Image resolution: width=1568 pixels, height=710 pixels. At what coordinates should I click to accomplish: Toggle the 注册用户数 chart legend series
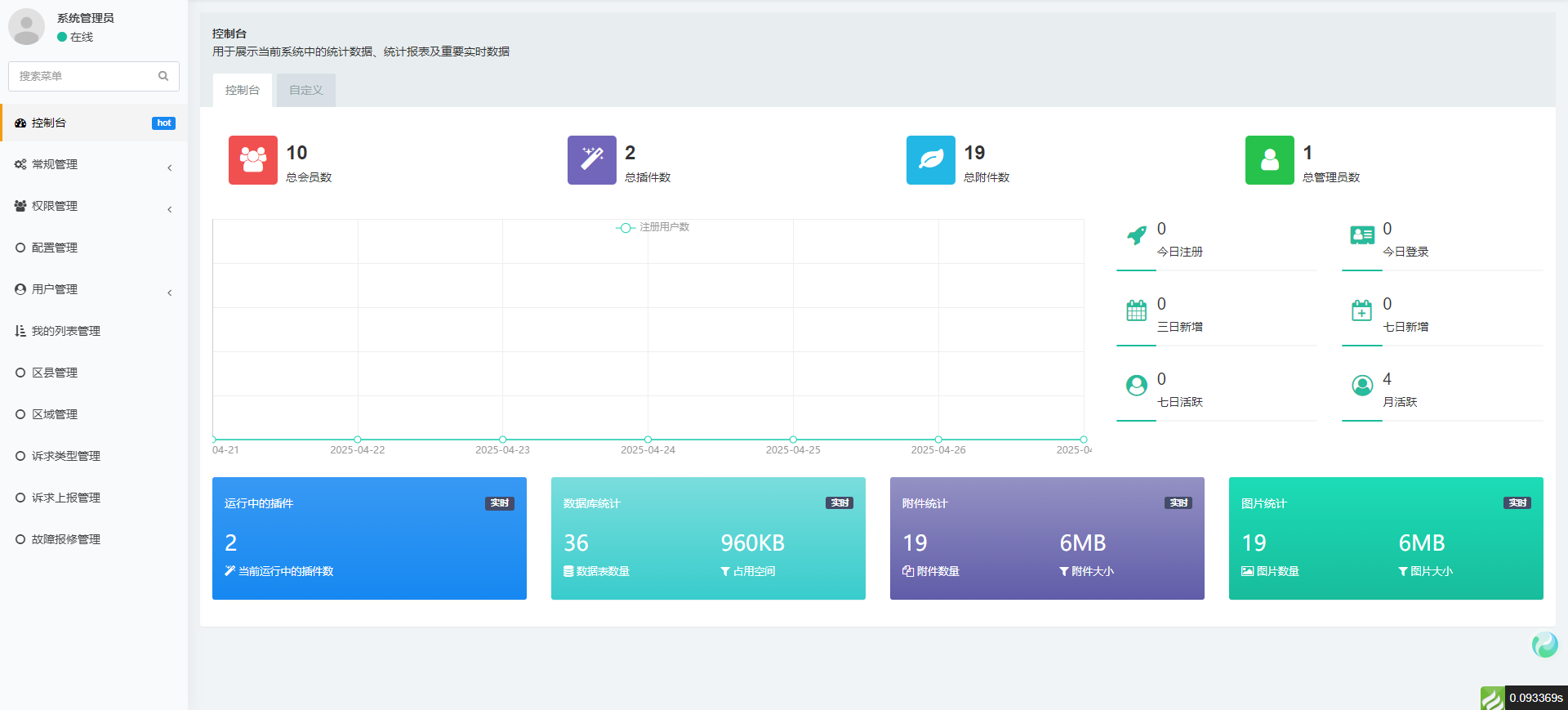coord(653,227)
